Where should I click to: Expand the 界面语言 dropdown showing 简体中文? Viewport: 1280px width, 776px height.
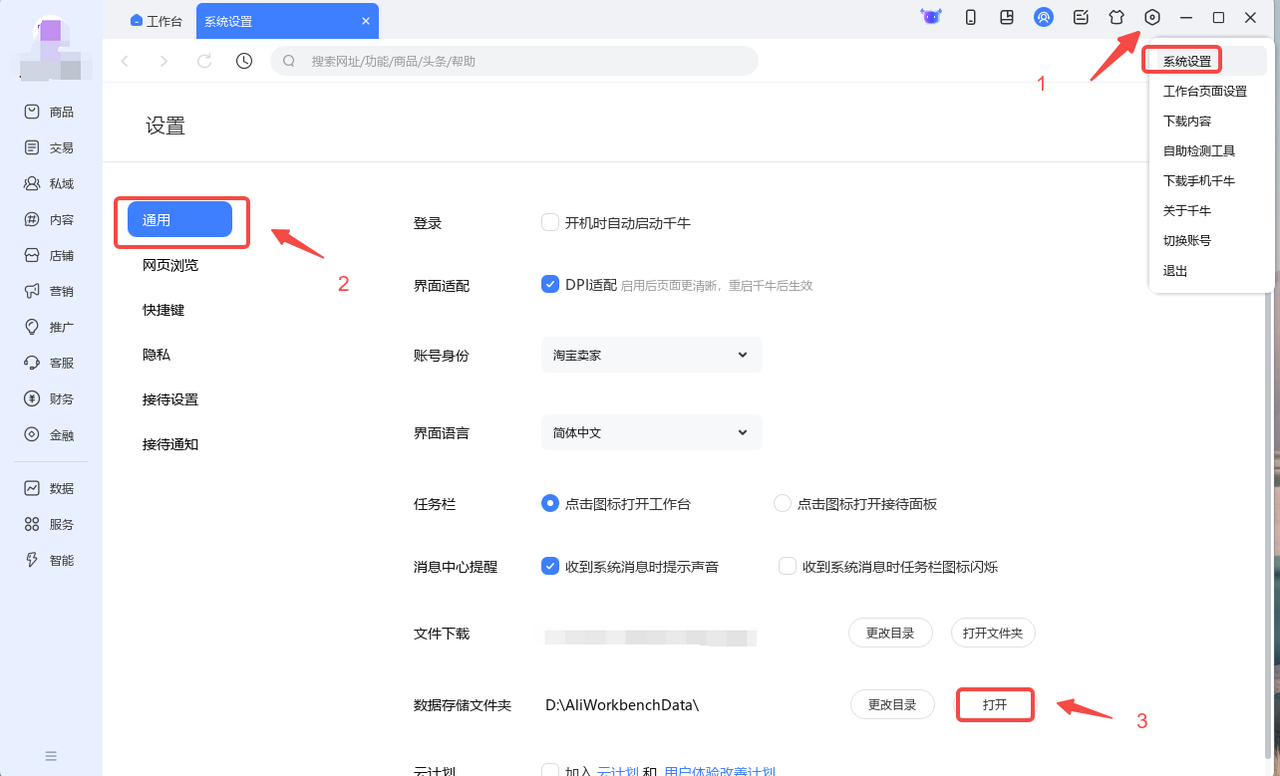tap(651, 433)
